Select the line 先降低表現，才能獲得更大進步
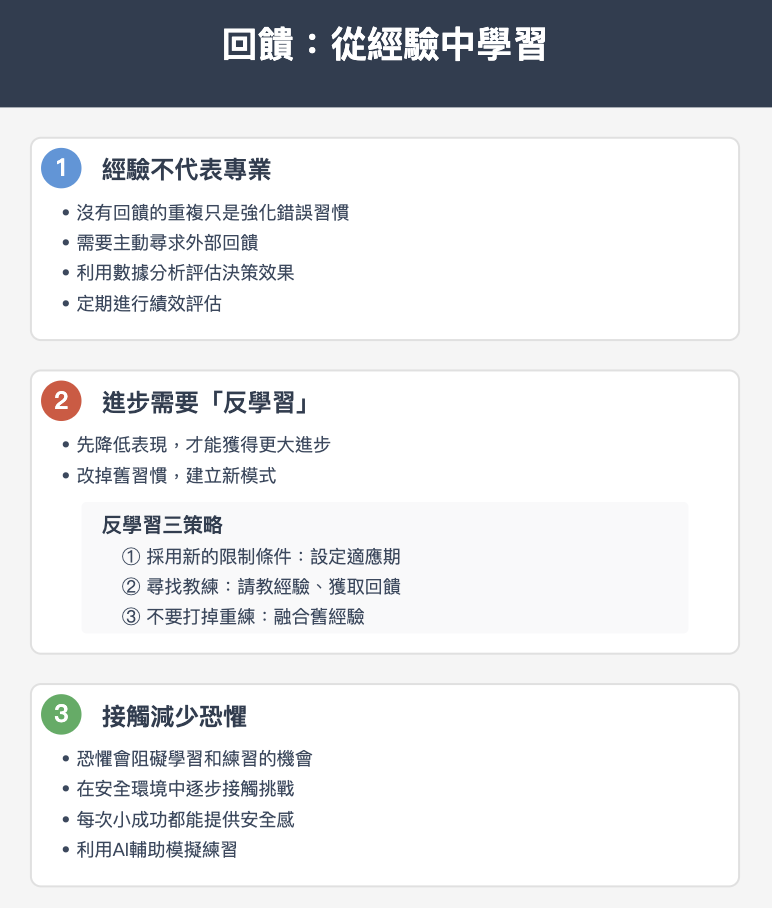This screenshot has height=908, width=772. [203, 445]
